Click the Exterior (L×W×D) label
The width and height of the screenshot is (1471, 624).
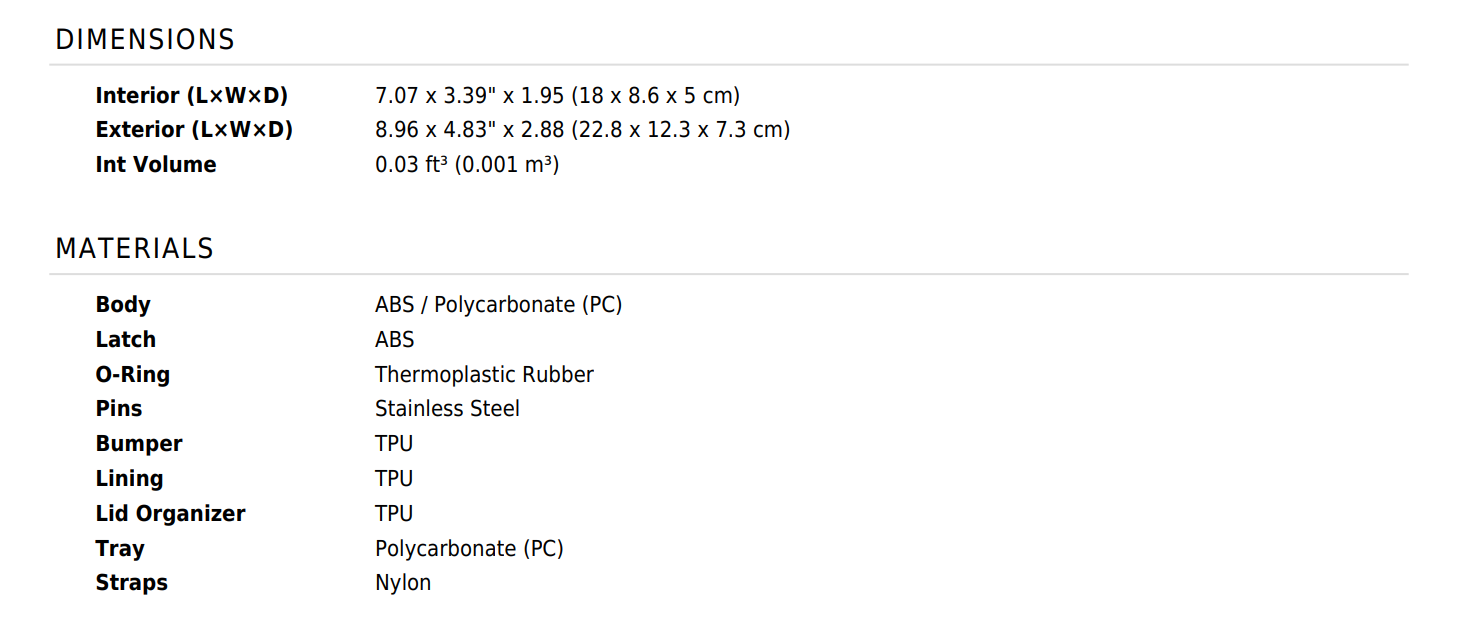pos(194,130)
